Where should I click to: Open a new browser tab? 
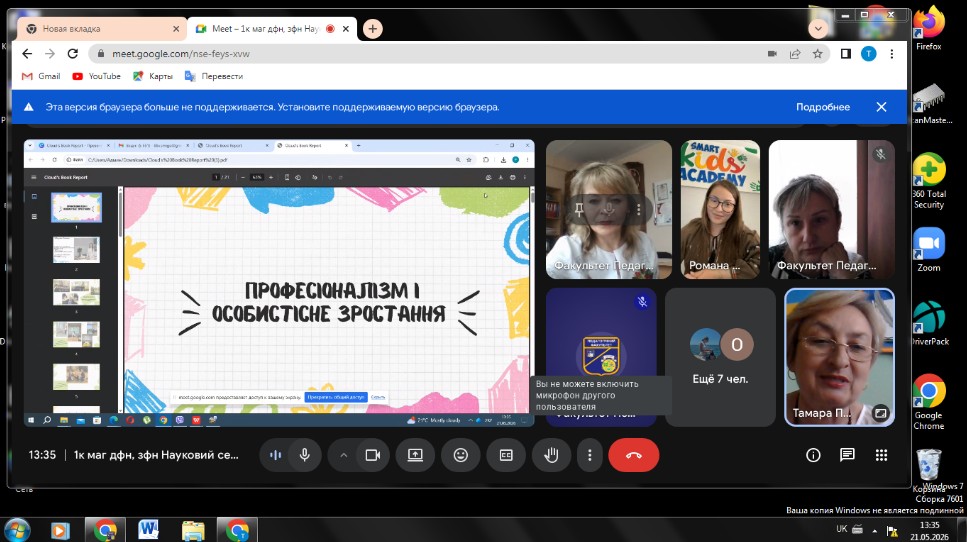tap(372, 29)
